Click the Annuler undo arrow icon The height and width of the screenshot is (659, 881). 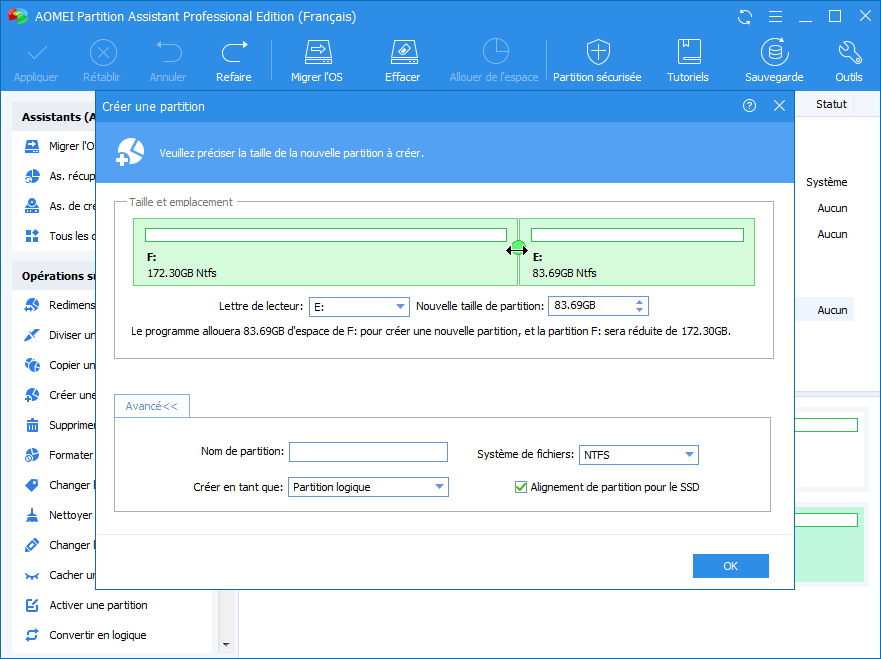[169, 52]
